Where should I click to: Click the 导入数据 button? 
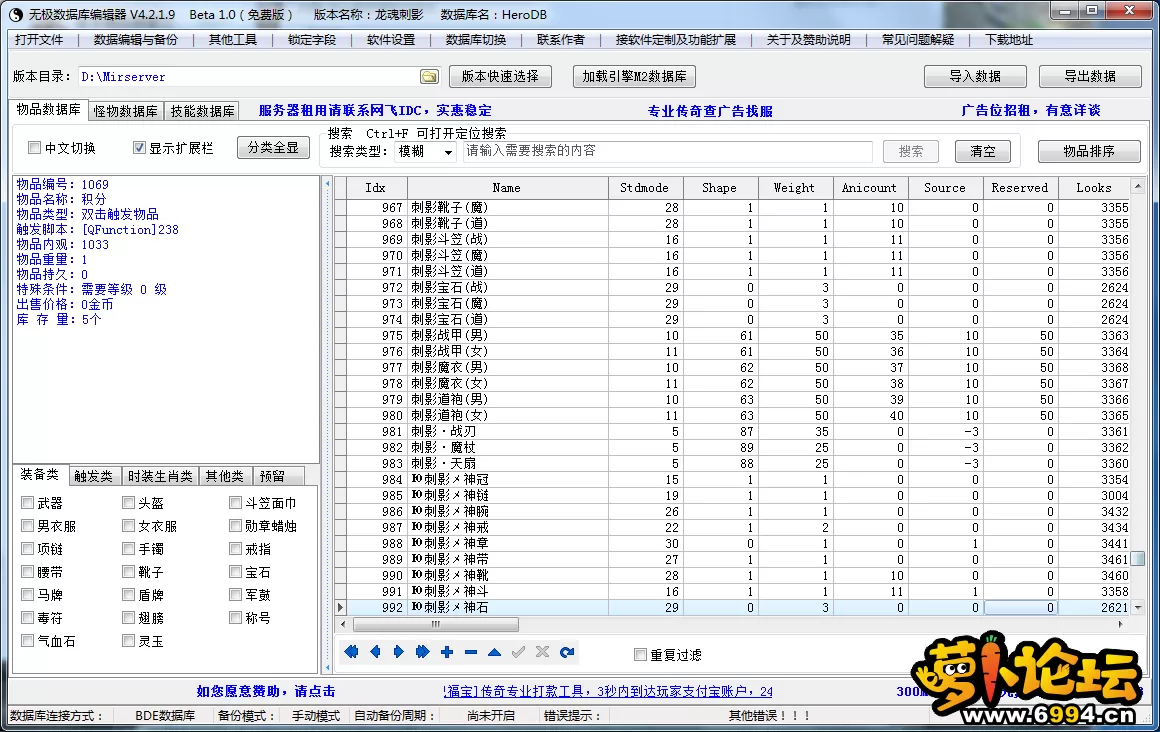(975, 76)
